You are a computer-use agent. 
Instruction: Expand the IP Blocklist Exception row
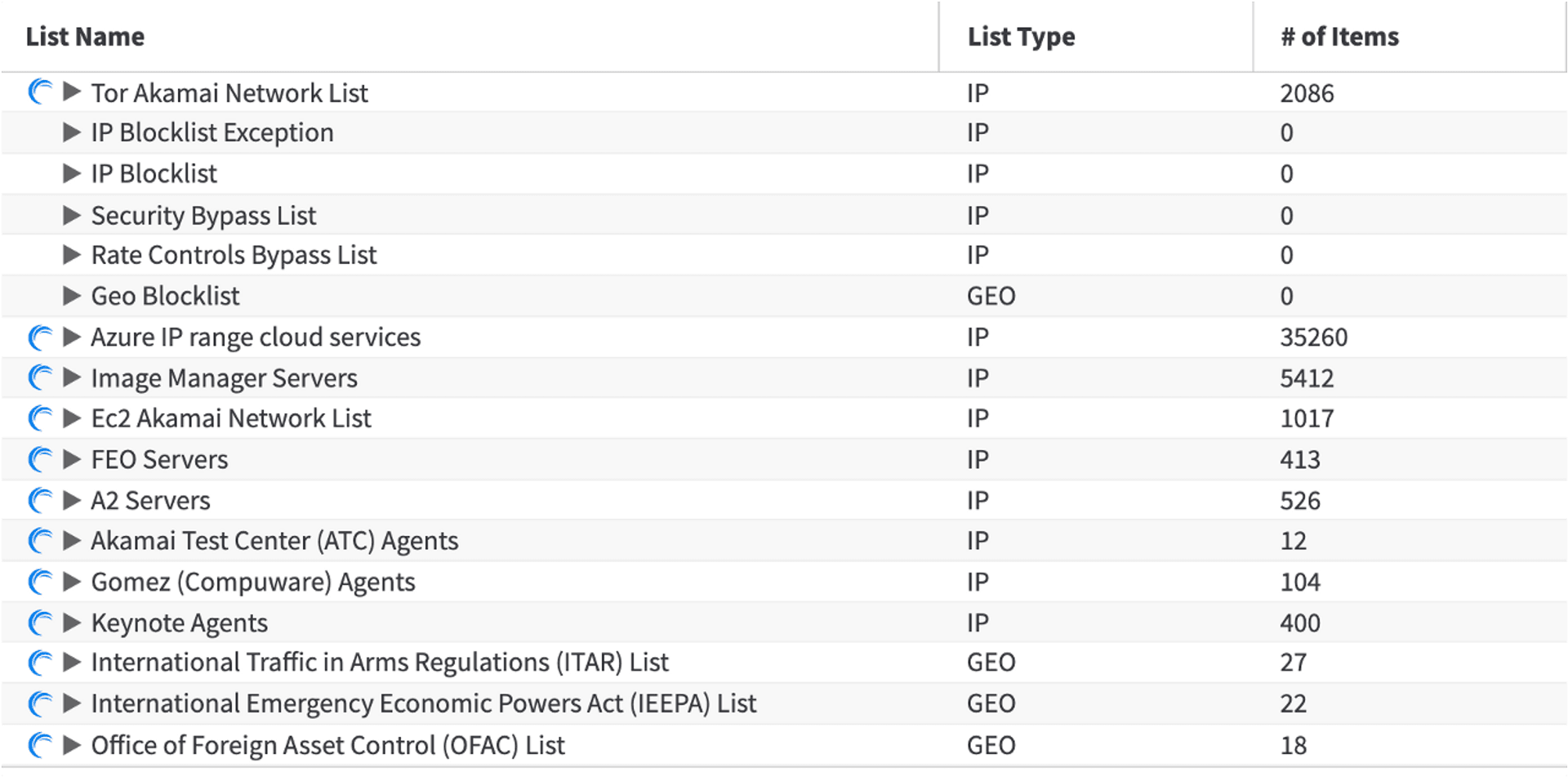click(x=72, y=132)
